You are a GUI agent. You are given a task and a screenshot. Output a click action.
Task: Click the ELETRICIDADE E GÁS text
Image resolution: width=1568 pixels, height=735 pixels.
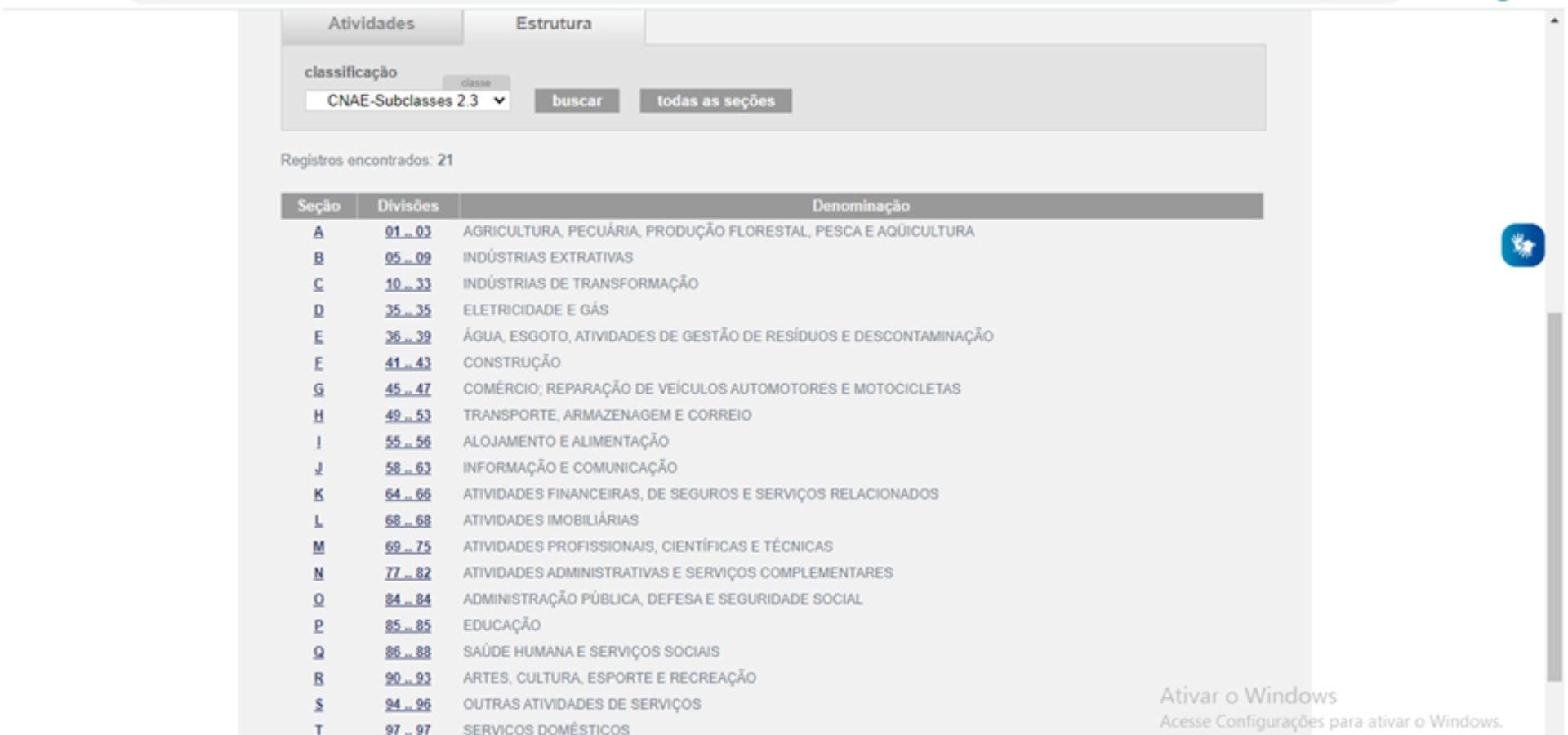(536, 310)
